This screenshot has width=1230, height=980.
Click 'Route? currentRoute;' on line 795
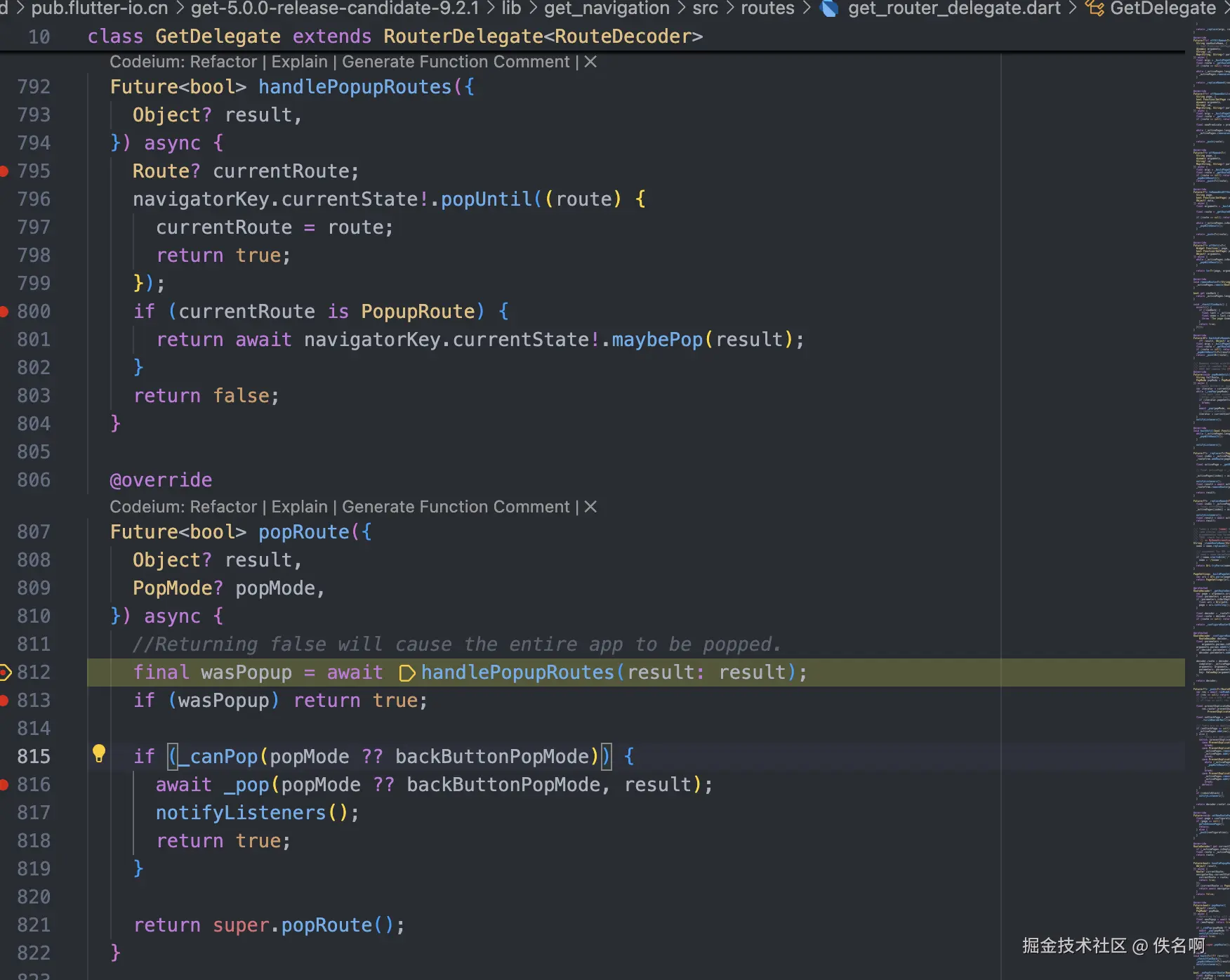click(246, 171)
